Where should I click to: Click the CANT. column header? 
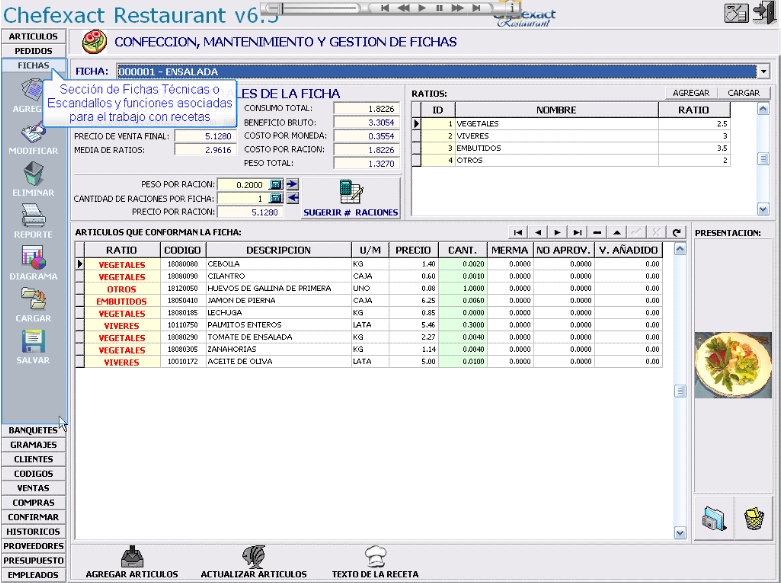463,250
